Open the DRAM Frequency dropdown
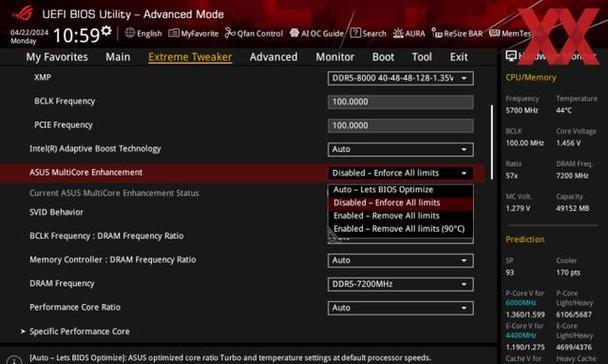This screenshot has width=608, height=364. click(401, 284)
